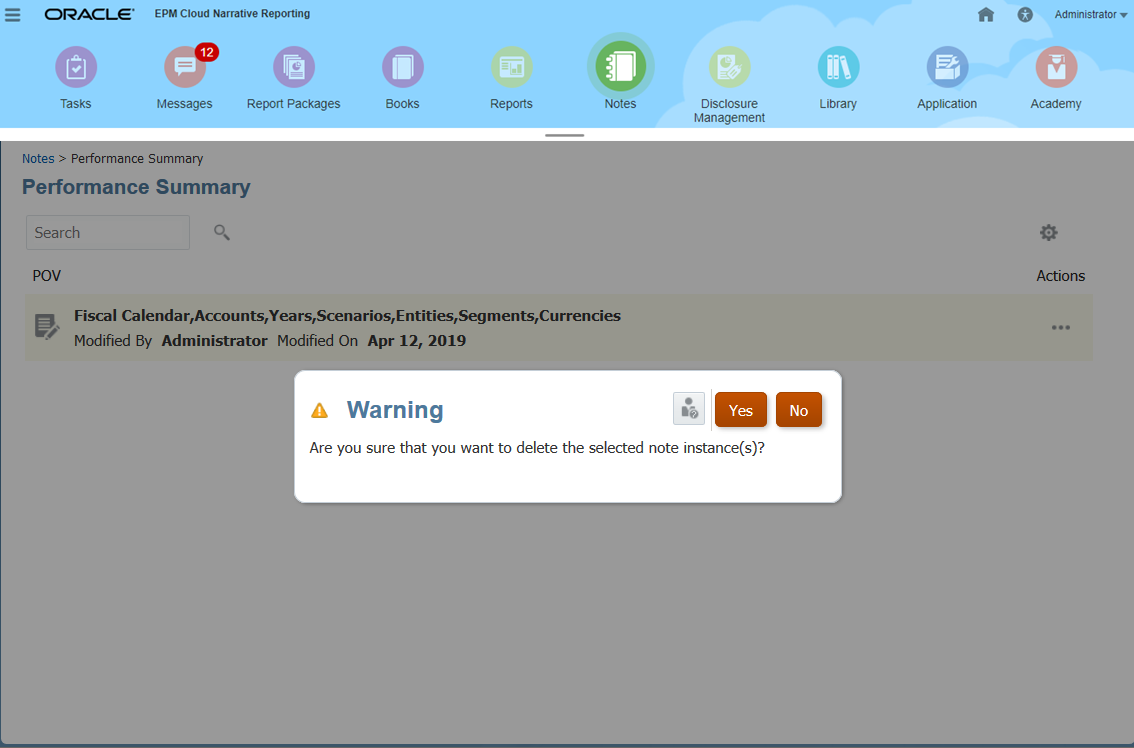
Task: Open the Library icon
Action: 838,67
